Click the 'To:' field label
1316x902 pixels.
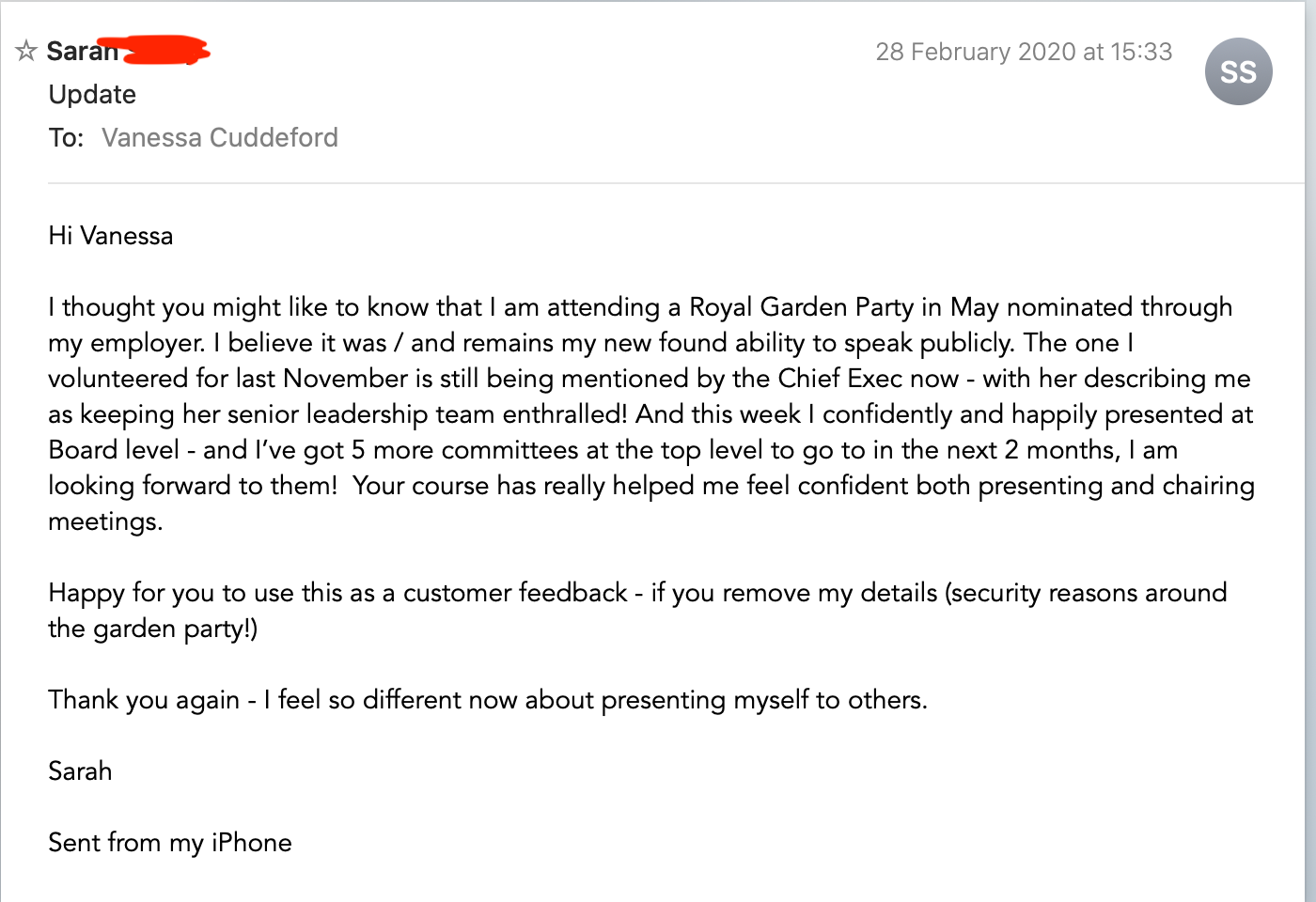click(x=66, y=137)
